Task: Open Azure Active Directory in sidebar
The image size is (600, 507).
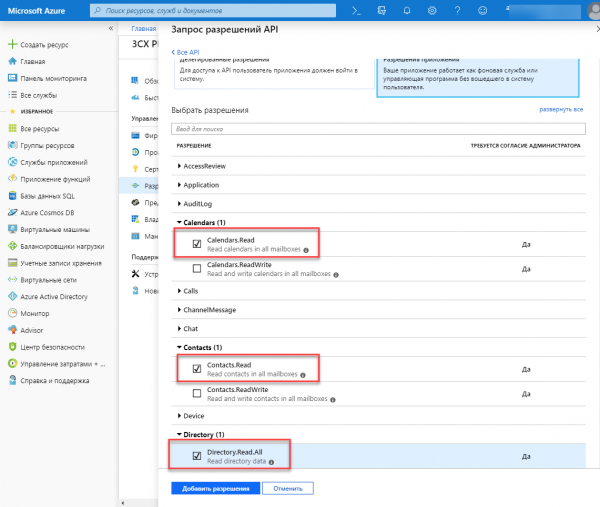Action: coord(55,297)
